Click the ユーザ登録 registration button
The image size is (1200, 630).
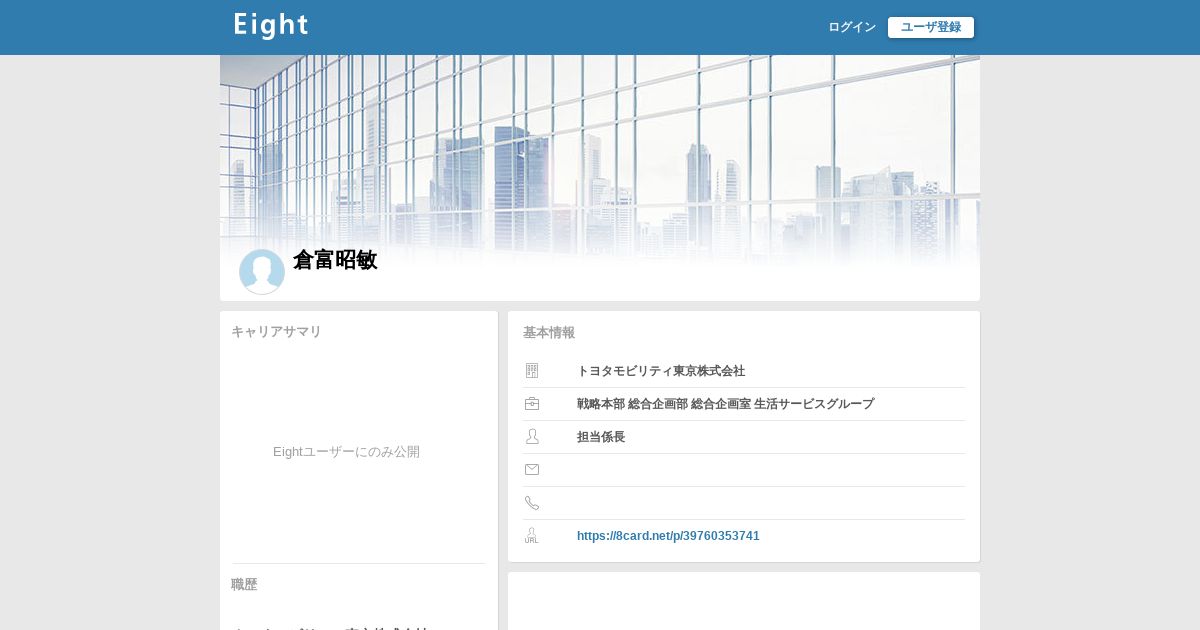tap(931, 27)
